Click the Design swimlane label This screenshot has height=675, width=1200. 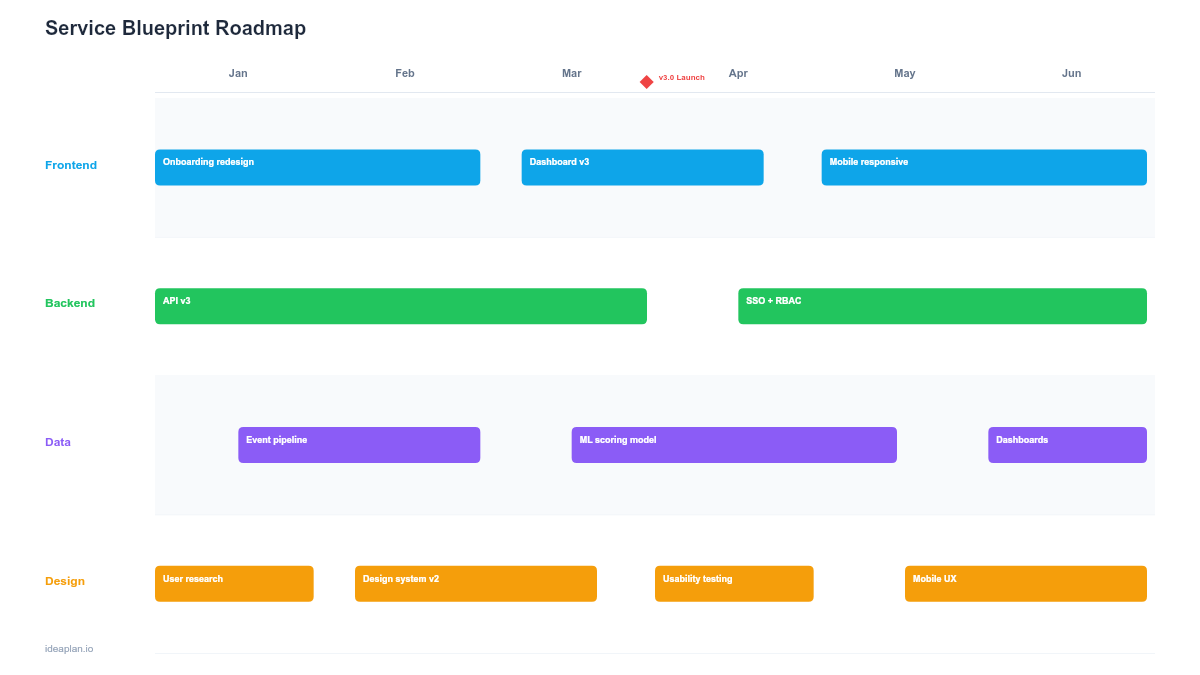coord(65,581)
